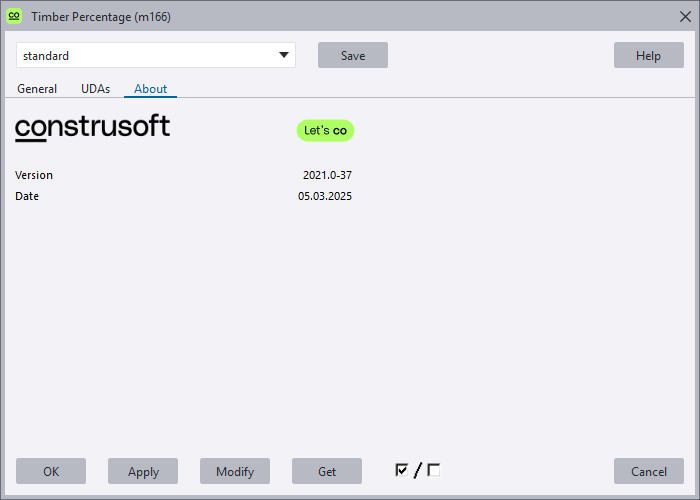The width and height of the screenshot is (700, 500).
Task: Cancel the dialog
Action: click(649, 471)
